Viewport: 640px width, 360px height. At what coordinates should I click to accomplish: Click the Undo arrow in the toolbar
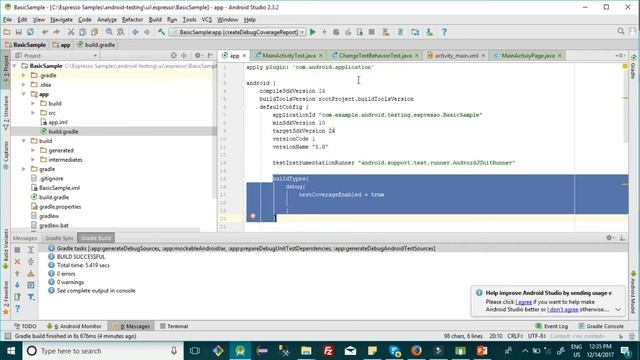(x=44, y=32)
